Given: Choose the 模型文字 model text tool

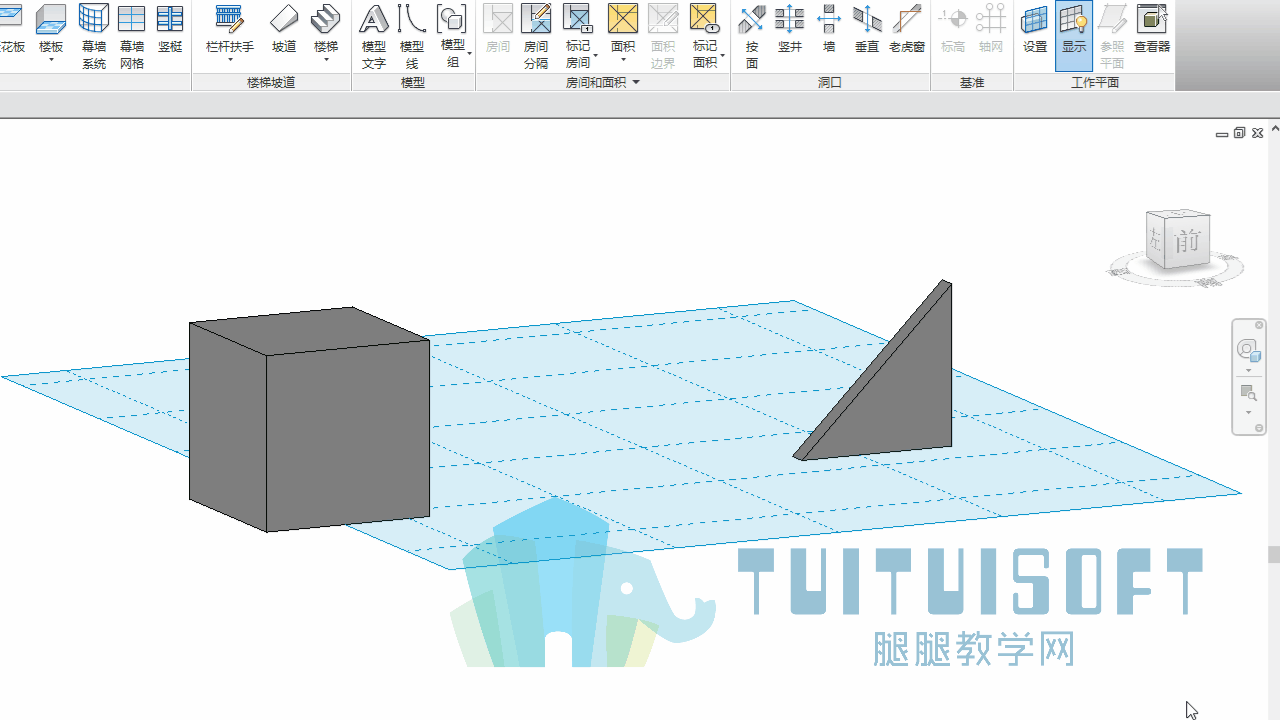Looking at the screenshot, I should (374, 36).
